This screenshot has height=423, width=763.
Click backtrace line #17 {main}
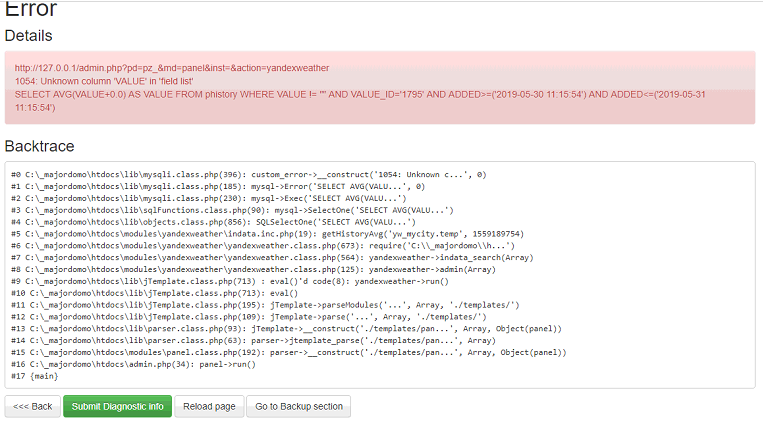pyautogui.click(x=35, y=376)
